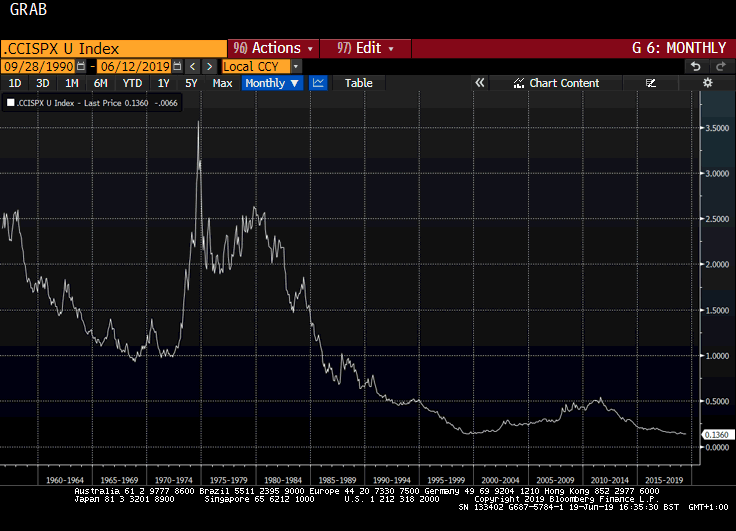
Task: Step date range back with left arrow
Action: pyautogui.click(x=193, y=66)
